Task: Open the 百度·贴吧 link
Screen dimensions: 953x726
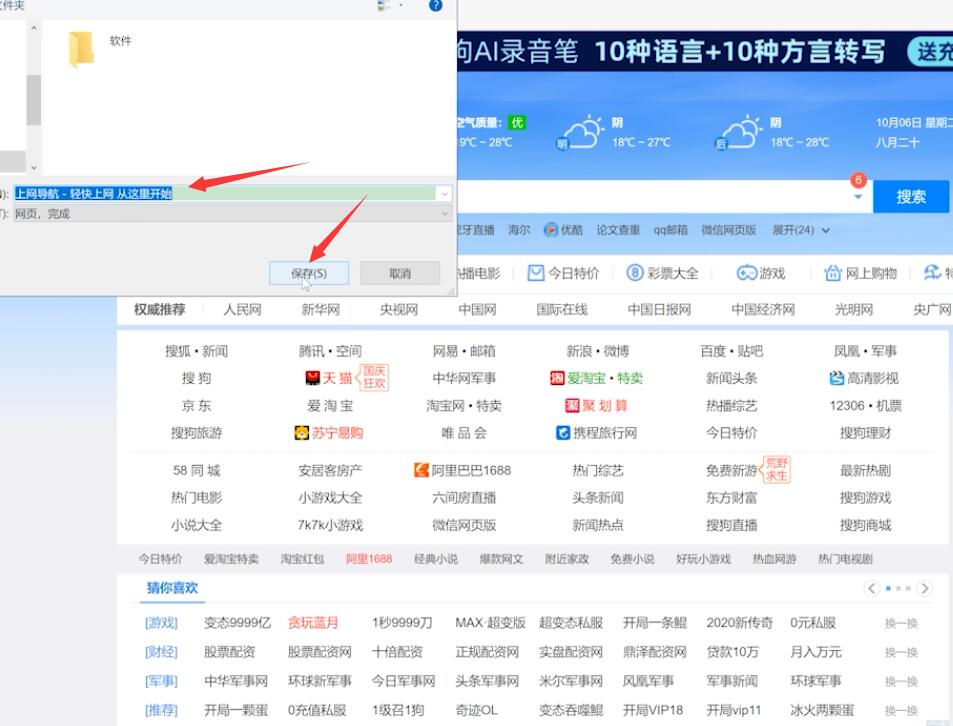Action: pyautogui.click(x=731, y=351)
